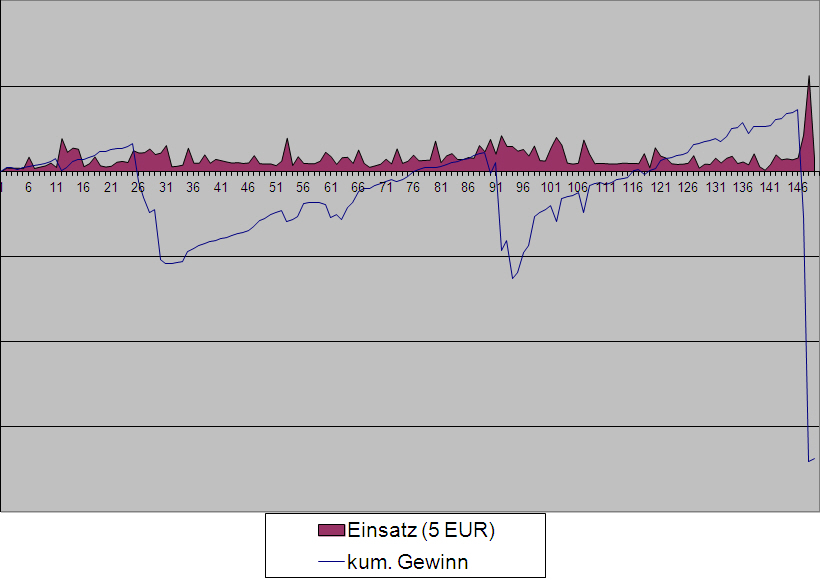Click the x-axis label 76

(413, 187)
